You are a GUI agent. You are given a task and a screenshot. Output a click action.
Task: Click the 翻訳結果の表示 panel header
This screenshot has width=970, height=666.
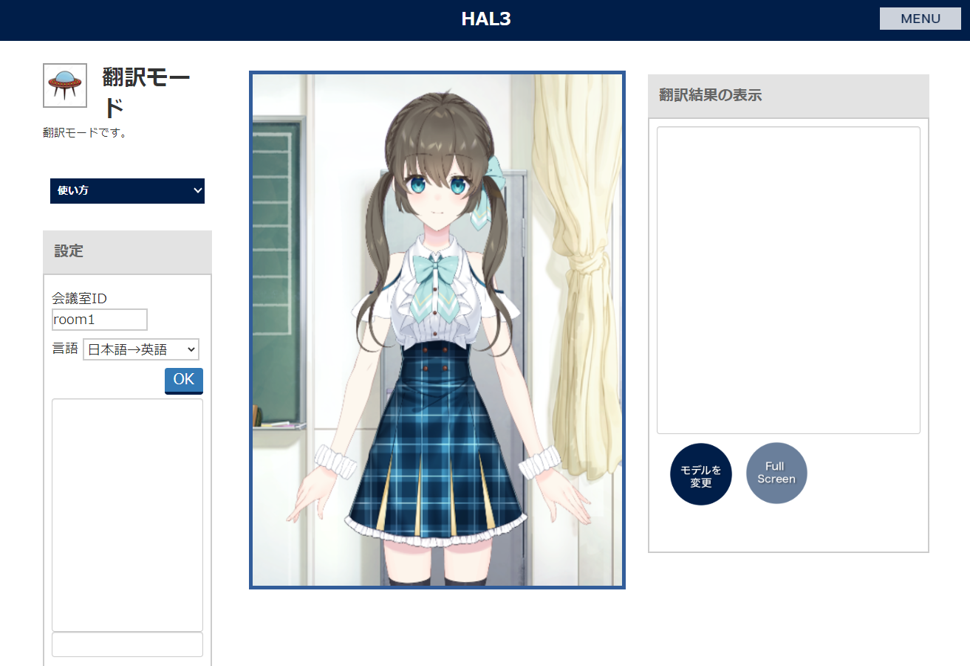[789, 96]
